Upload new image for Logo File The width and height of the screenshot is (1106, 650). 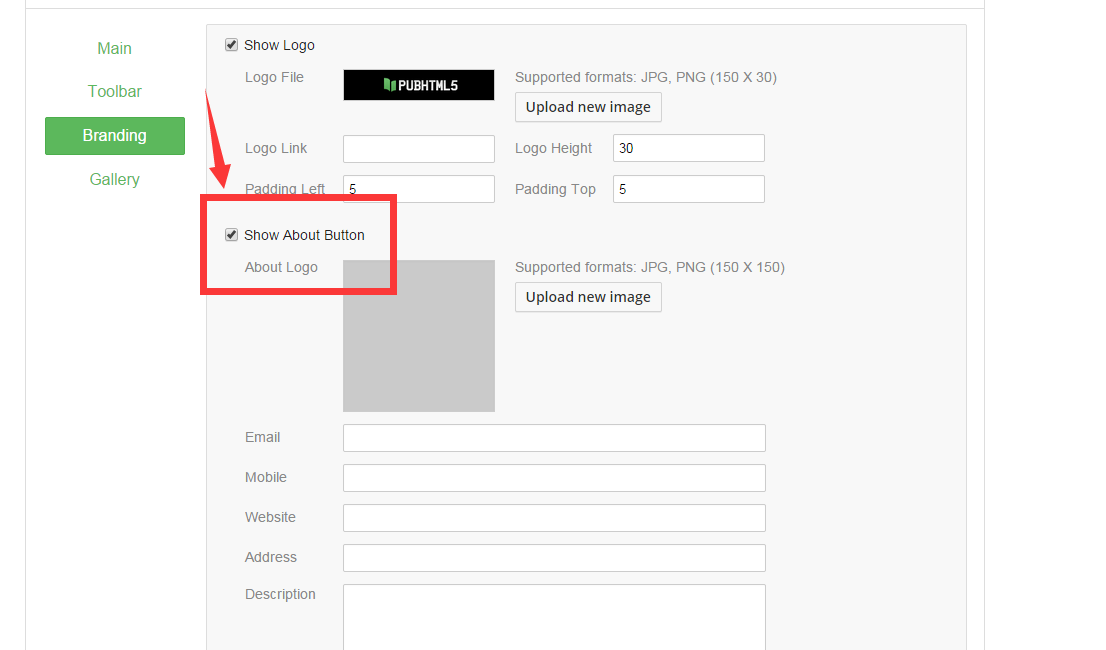(x=588, y=107)
